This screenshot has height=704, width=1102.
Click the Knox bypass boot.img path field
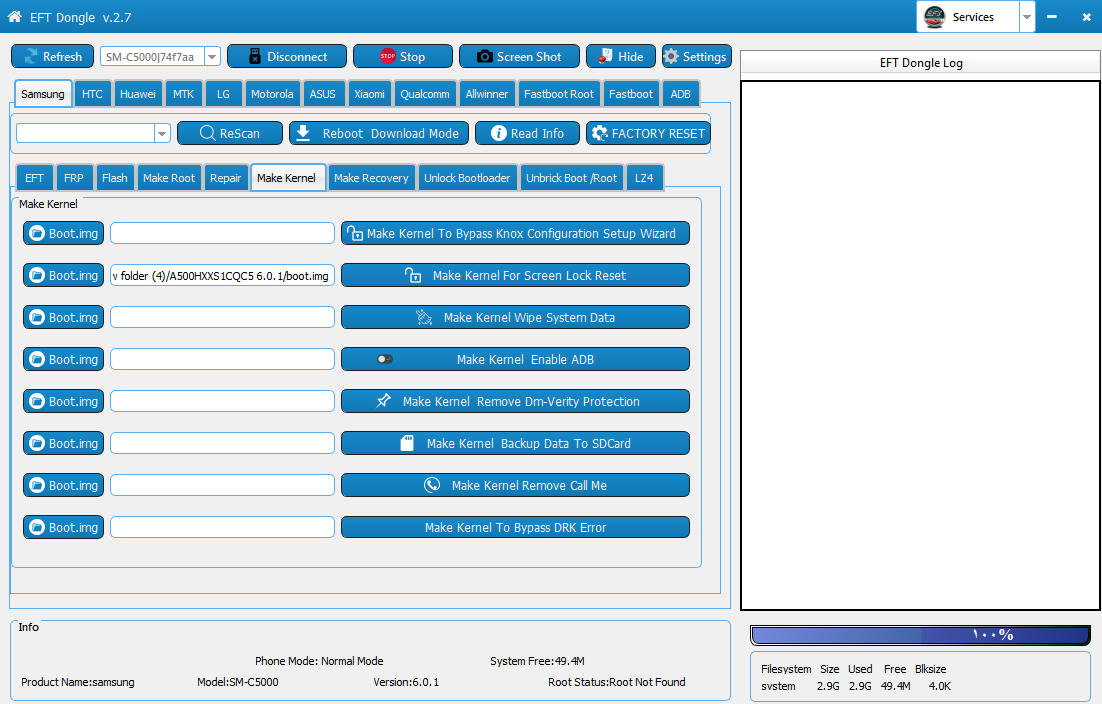click(x=222, y=233)
